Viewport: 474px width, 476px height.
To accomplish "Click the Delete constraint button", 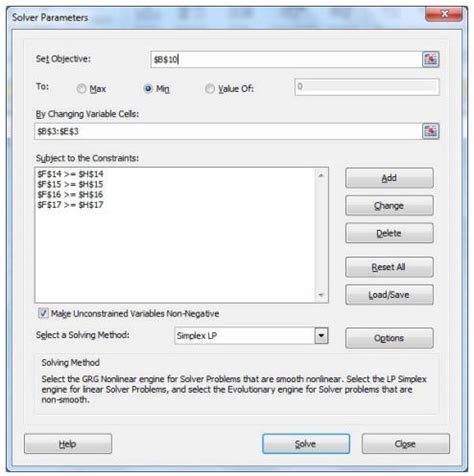I will 389,233.
